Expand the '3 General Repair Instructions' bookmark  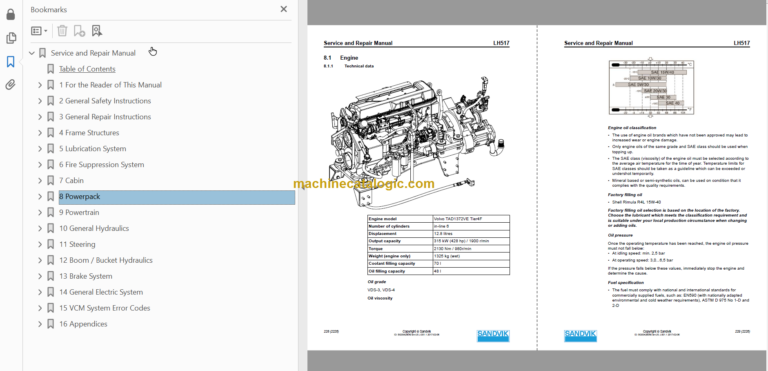tap(40, 117)
